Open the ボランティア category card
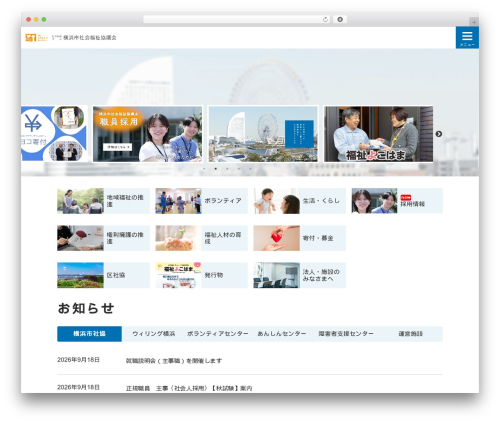This screenshot has width=500, height=423. pos(201,201)
